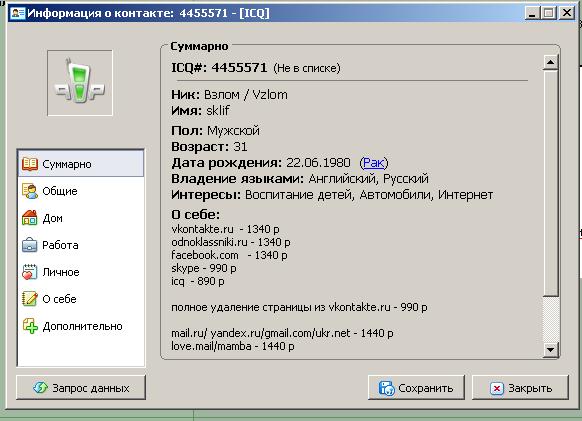Image resolution: width=582 pixels, height=421 pixels.
Task: Save contact info with Сохранить
Action: (416, 388)
